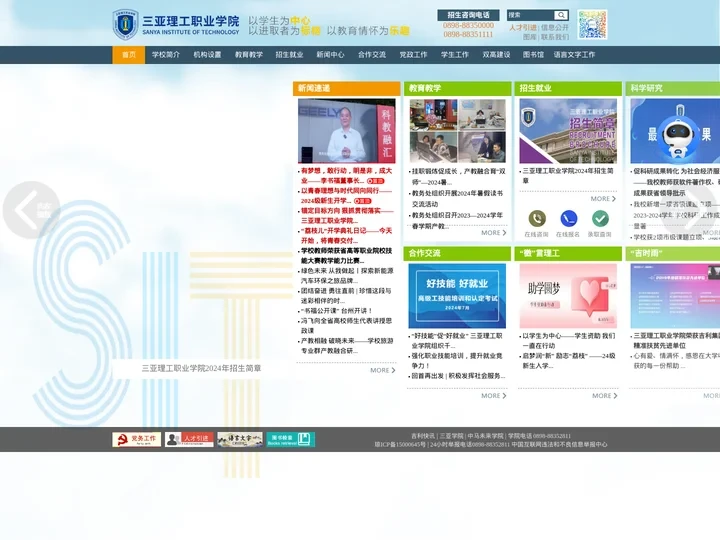The image size is (720, 540).
Task: Open news "荔枝儿"开学典礼日记
Action: tap(346, 235)
